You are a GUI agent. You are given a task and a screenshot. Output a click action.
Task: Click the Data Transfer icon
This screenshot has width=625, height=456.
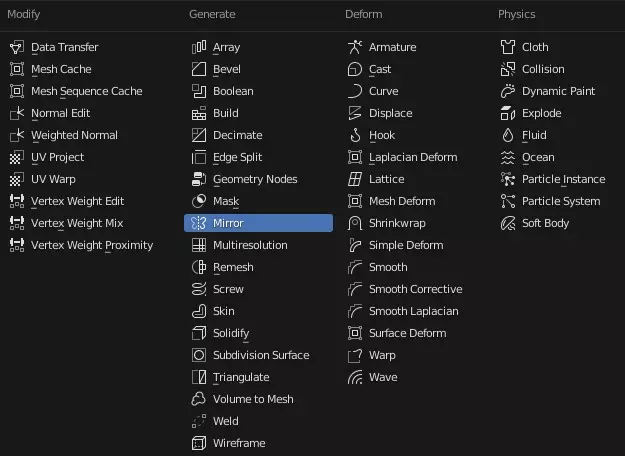pyautogui.click(x=17, y=47)
